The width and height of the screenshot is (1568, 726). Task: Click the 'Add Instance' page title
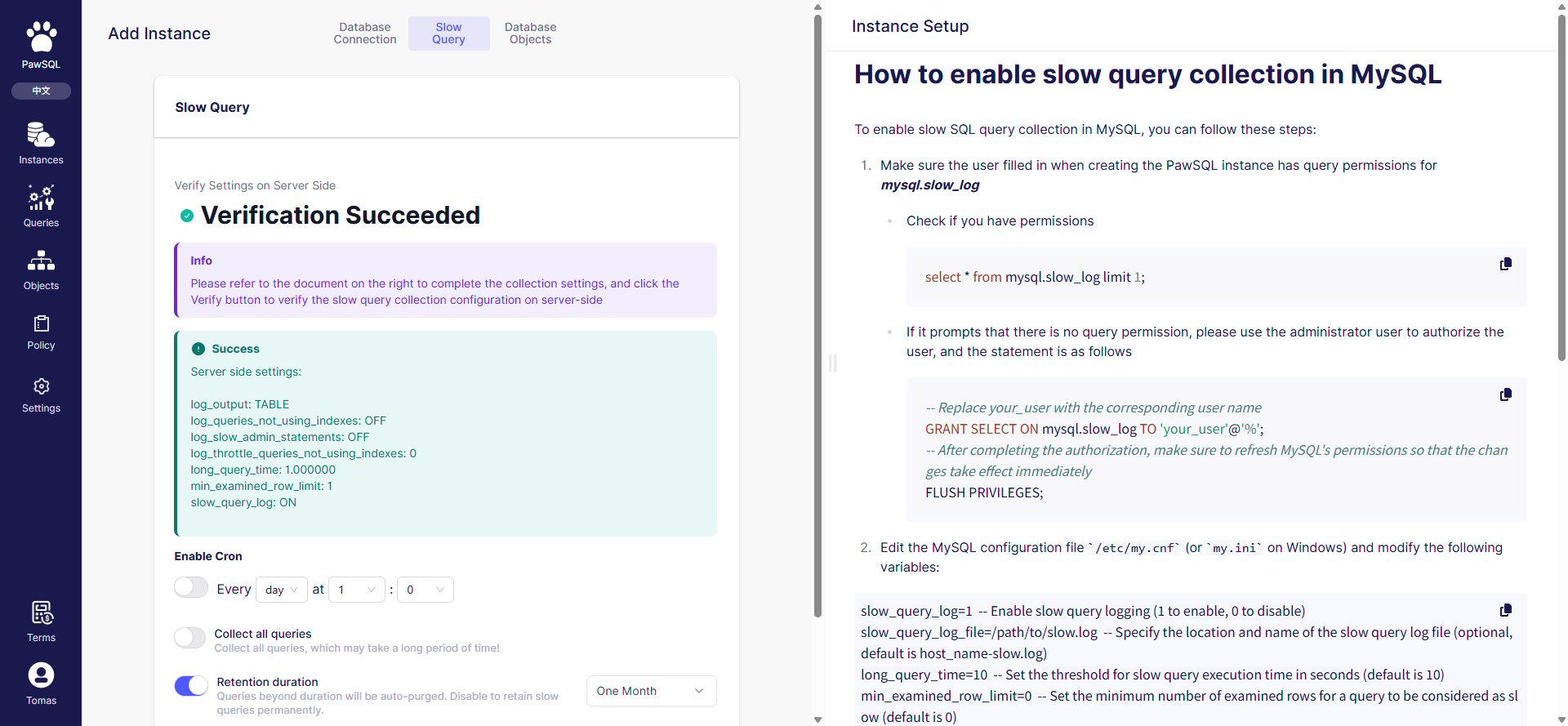[159, 33]
